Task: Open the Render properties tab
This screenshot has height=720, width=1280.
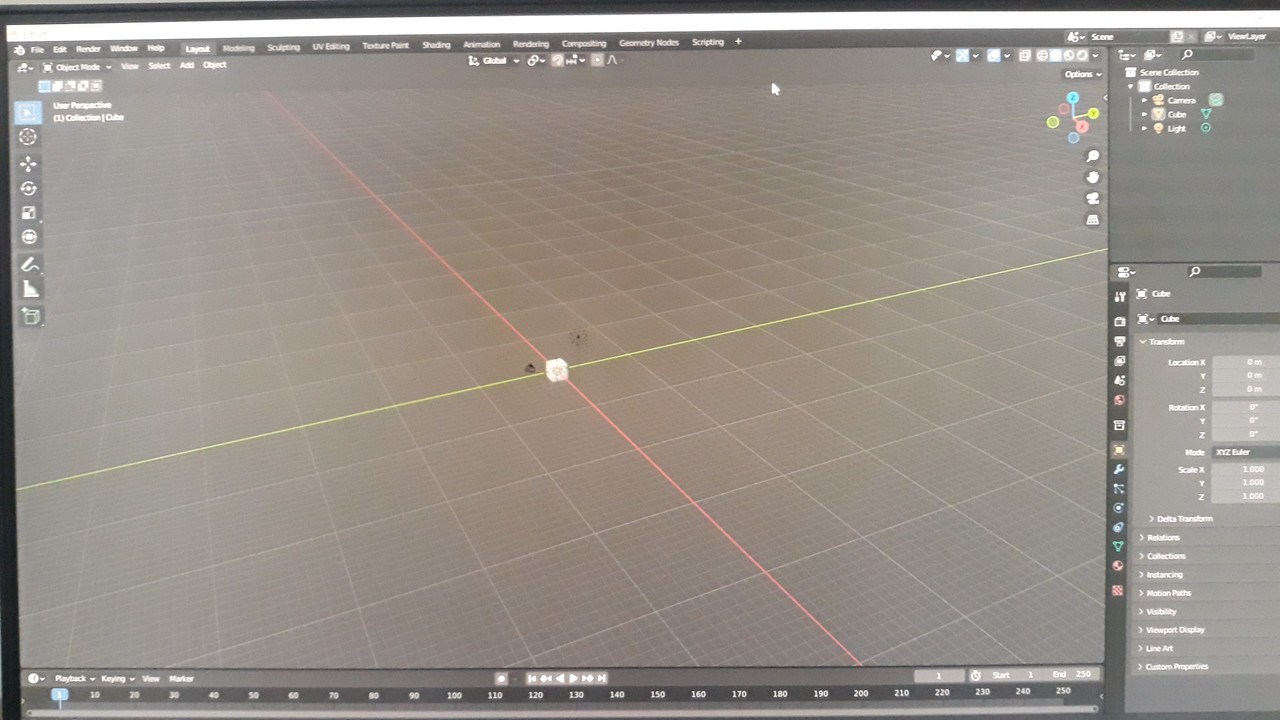Action: [1119, 321]
